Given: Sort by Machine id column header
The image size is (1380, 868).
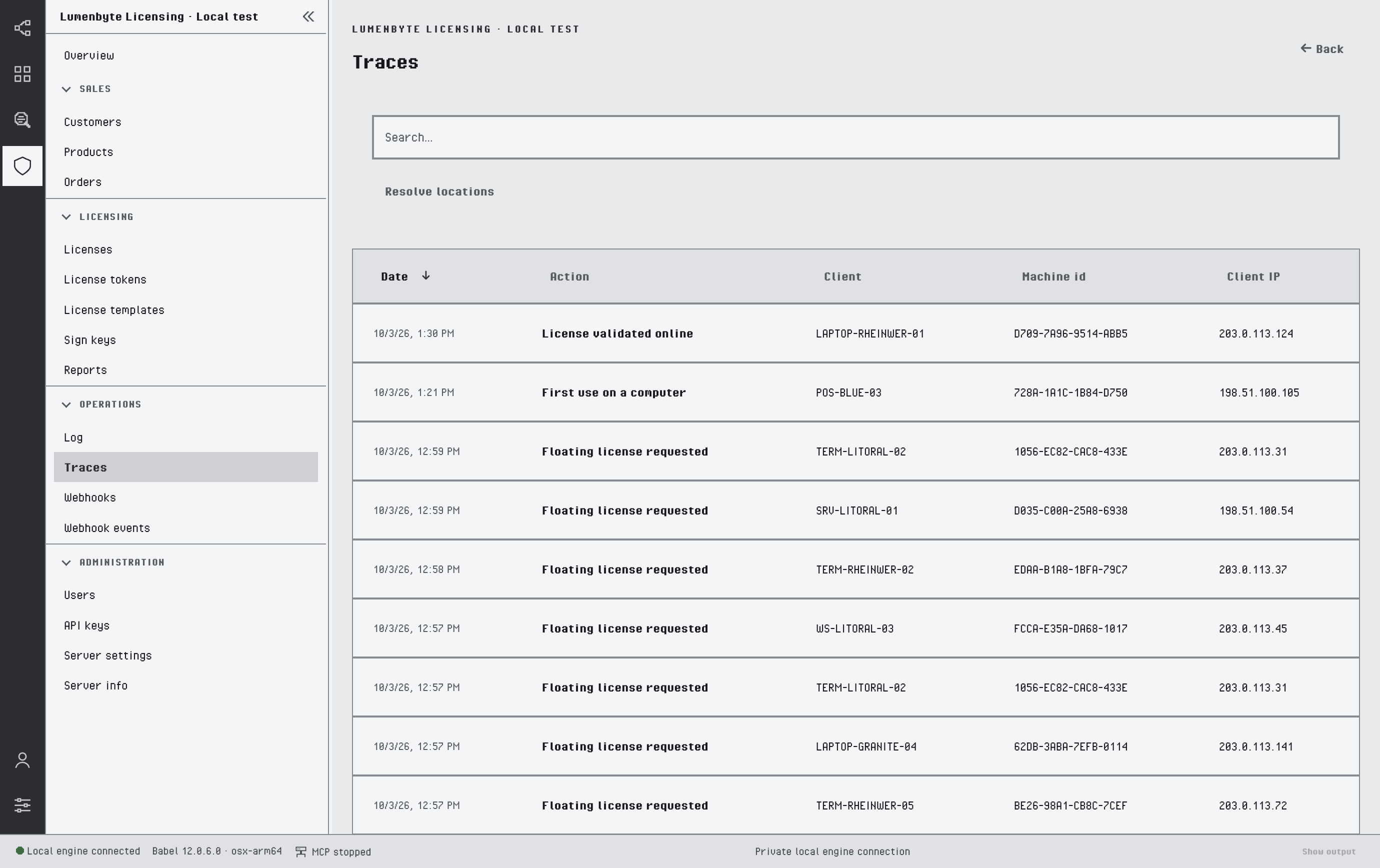Looking at the screenshot, I should point(1053,276).
